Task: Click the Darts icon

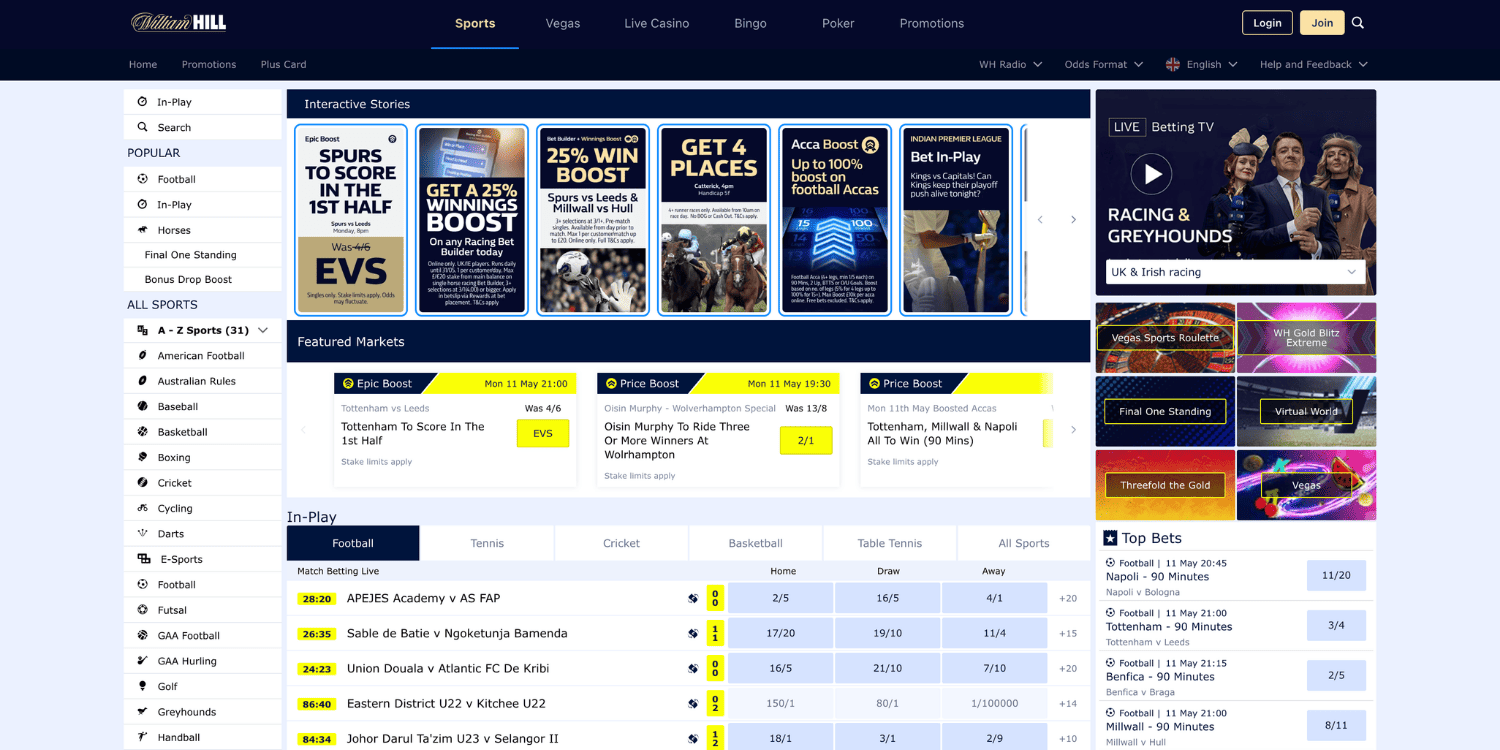Action: (x=142, y=534)
